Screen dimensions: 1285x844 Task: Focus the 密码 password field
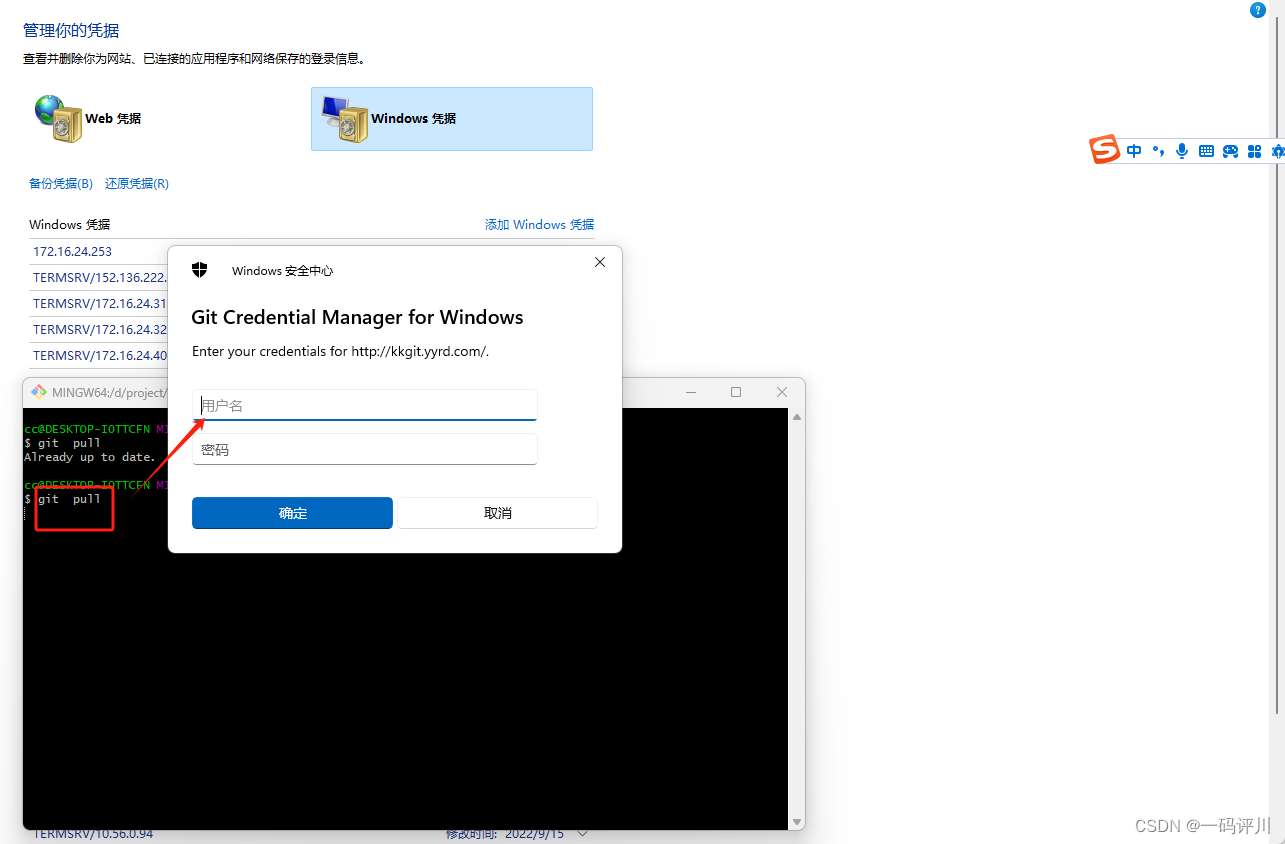[365, 449]
